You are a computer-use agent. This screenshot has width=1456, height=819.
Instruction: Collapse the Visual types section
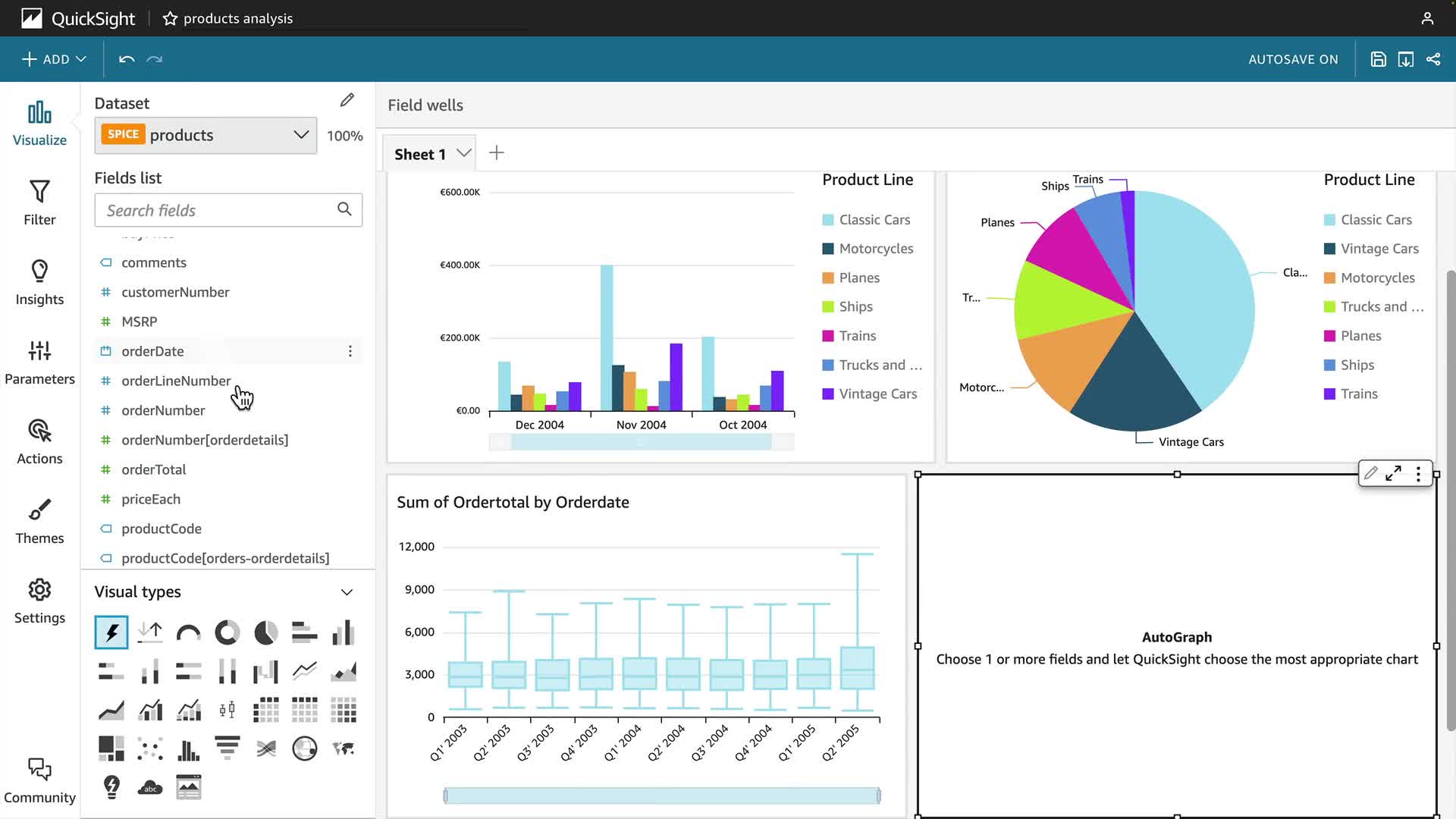(347, 592)
